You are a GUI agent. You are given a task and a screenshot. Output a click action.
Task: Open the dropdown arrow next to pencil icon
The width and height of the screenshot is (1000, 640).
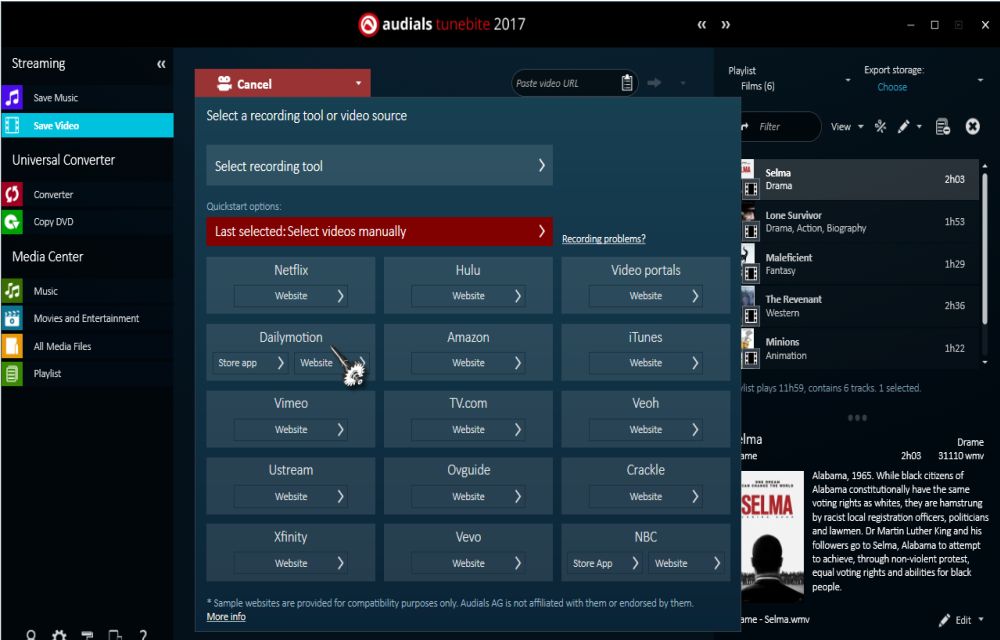coord(919,127)
